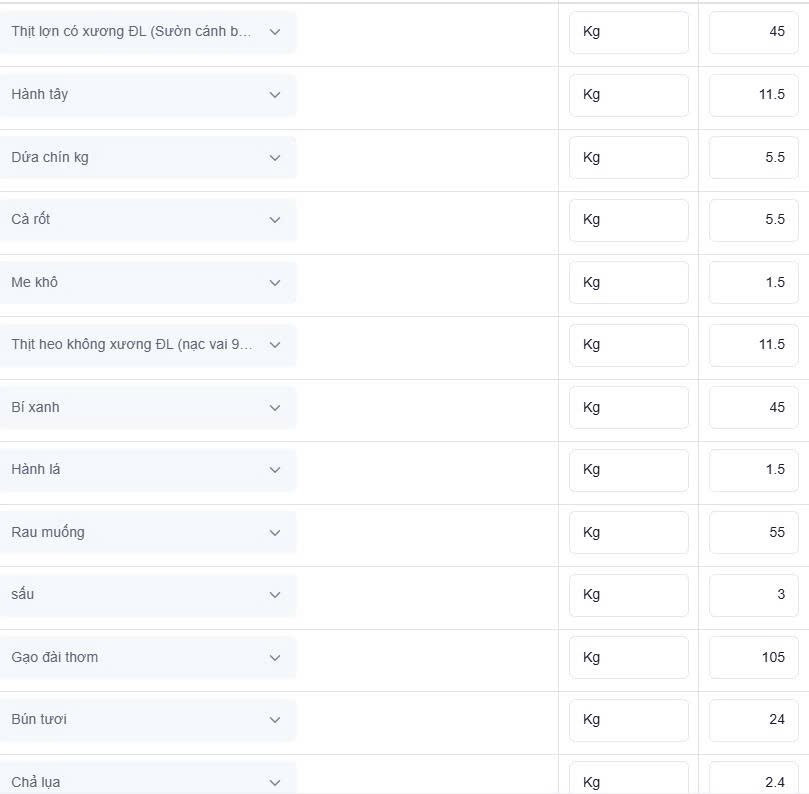Open the Thịt lợn có xương ĐL dropdown
The image size is (809, 794).
click(148, 32)
